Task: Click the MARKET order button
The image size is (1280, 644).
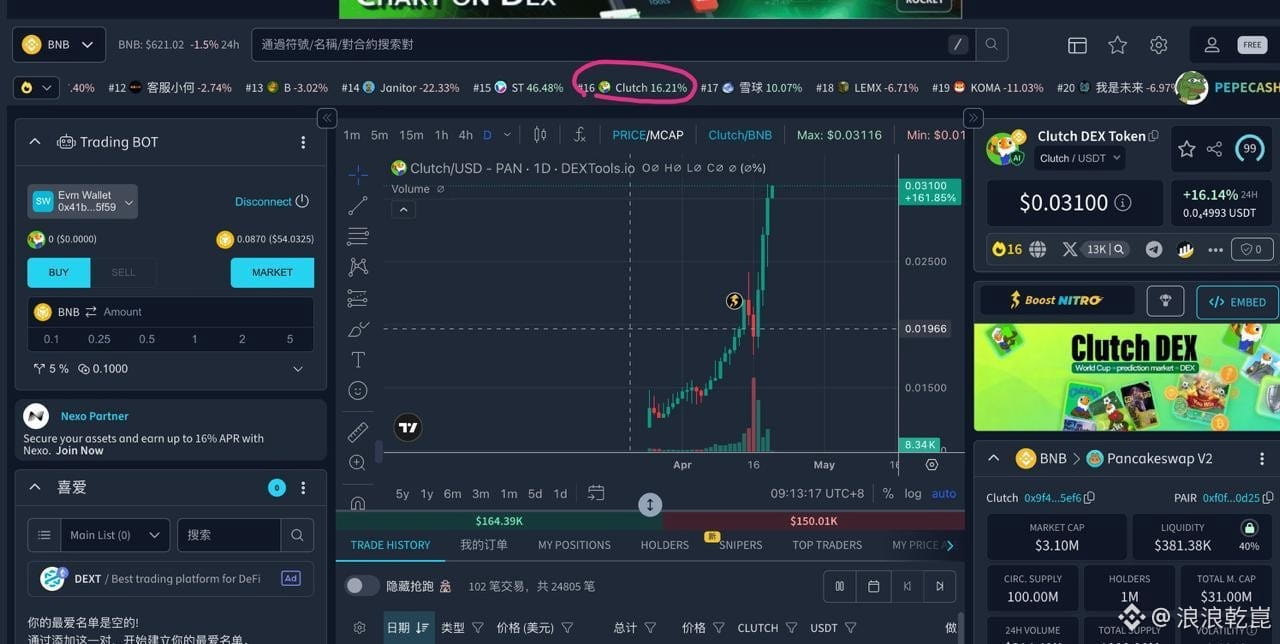Action: click(x=272, y=273)
